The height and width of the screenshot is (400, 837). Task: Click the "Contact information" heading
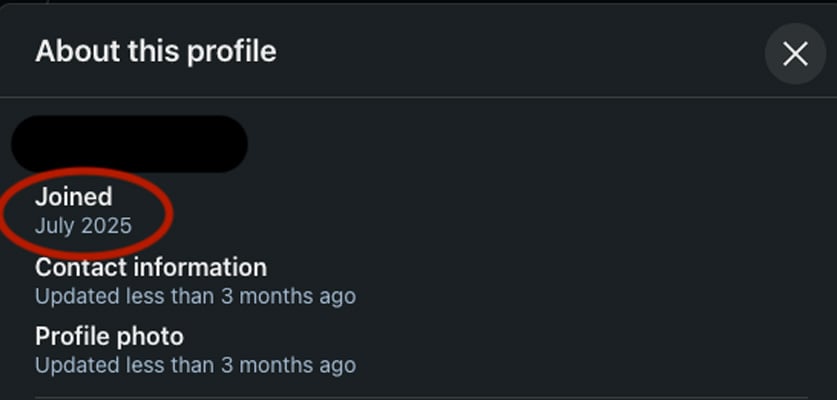(x=150, y=268)
